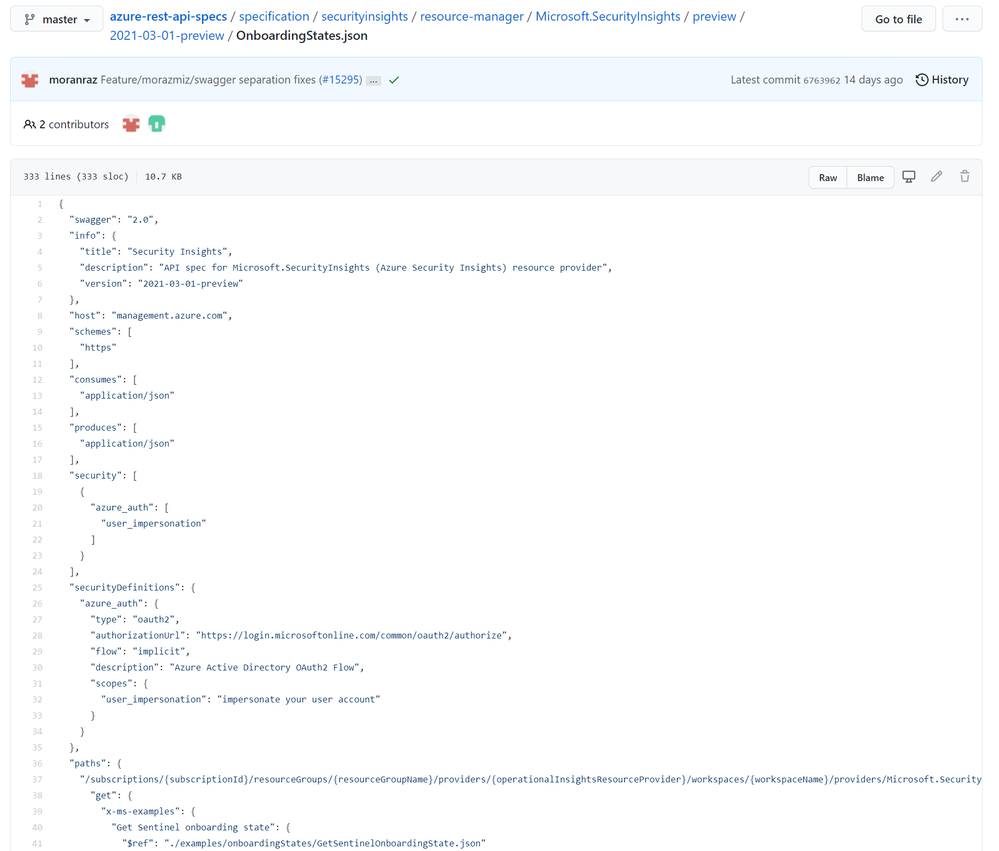Edit this file with pencil icon
Image resolution: width=999 pixels, height=851 pixels.
coord(937,177)
